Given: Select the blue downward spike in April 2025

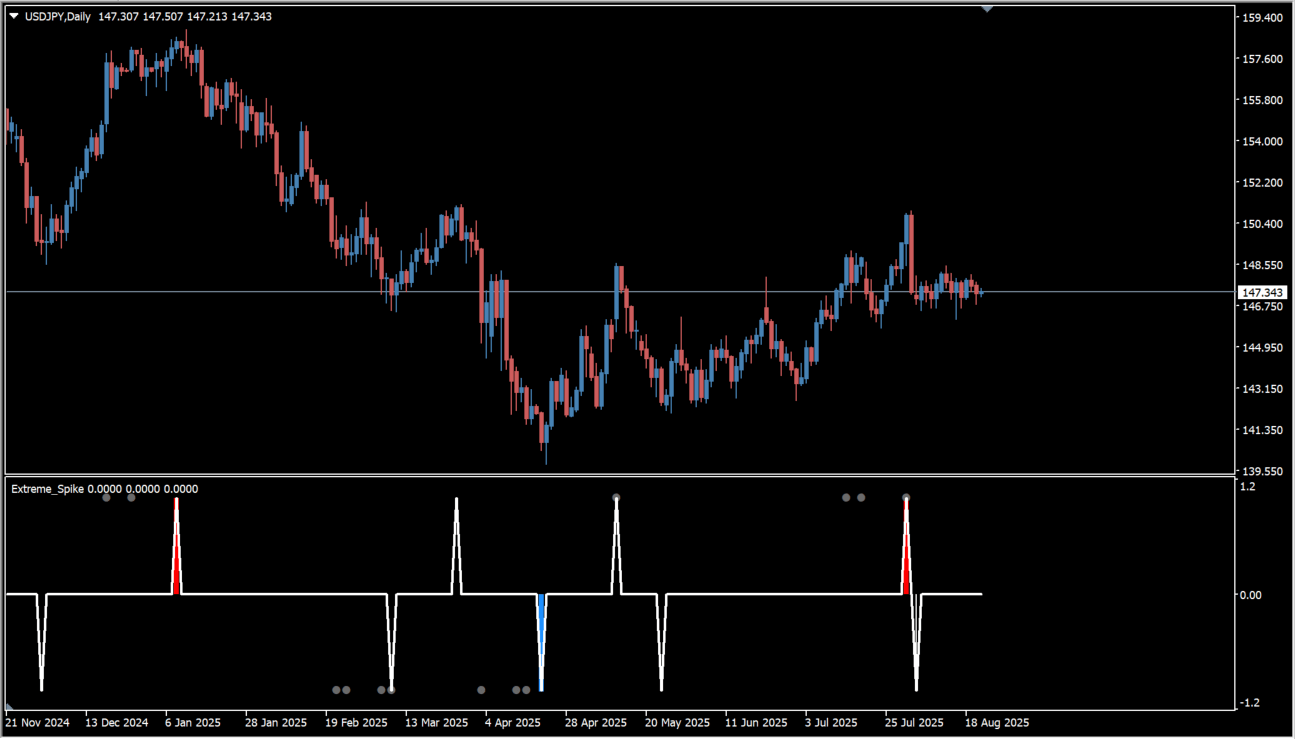Looking at the screenshot, I should coord(541,642).
